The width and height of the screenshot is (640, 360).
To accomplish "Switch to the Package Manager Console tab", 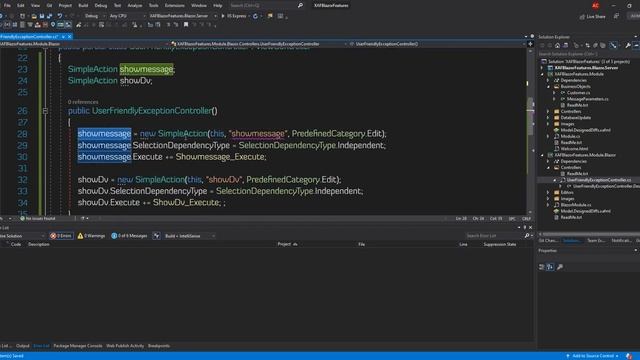I will pyautogui.click(x=78, y=346).
